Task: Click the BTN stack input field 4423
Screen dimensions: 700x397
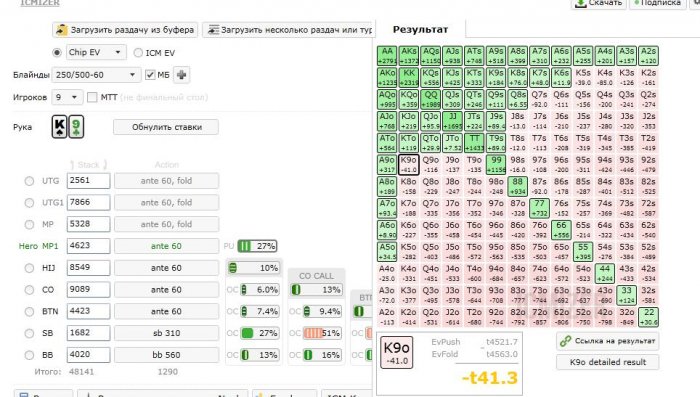Action: click(x=88, y=311)
